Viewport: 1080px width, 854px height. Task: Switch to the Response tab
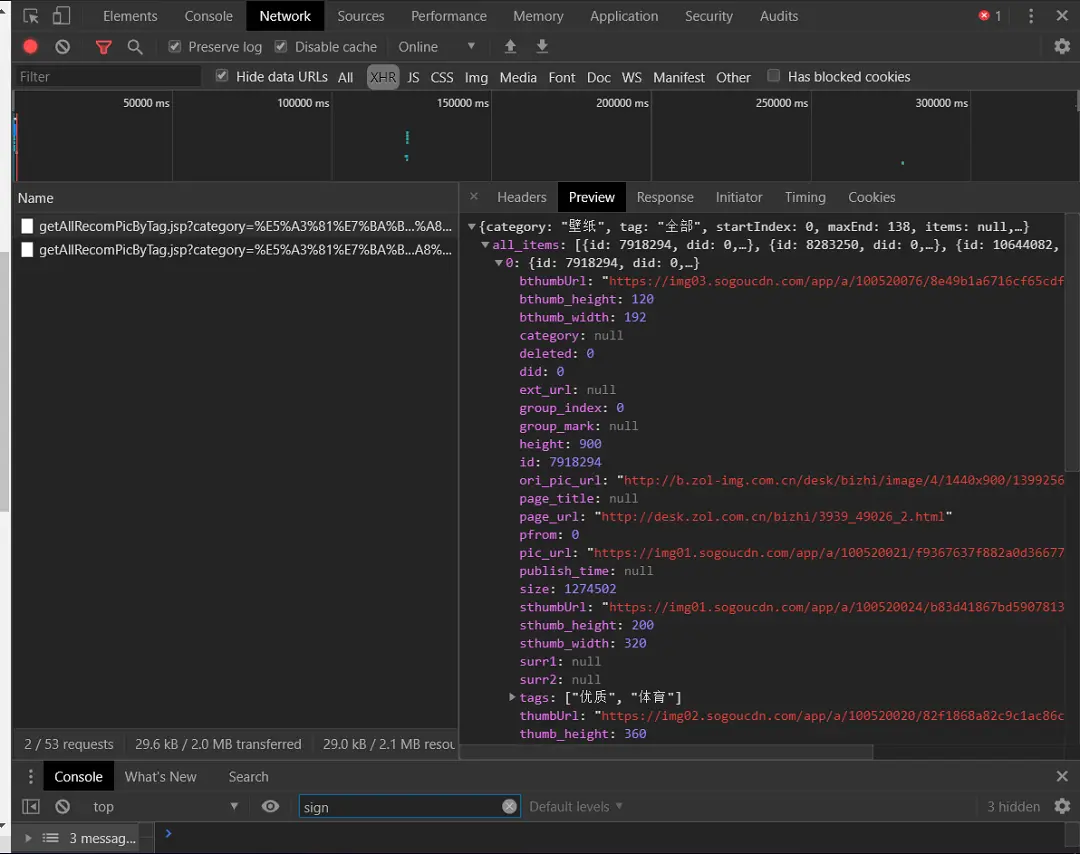tap(664, 197)
